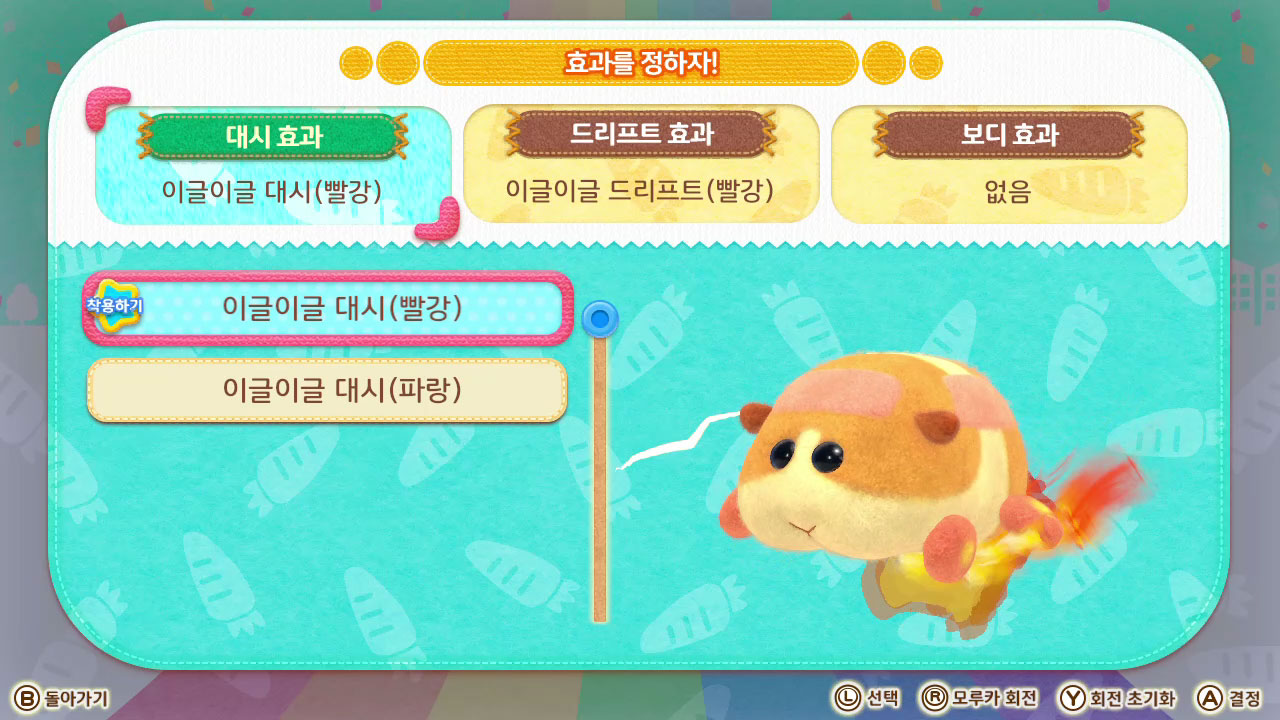Open the 보디 효과 tab
The image size is (1280, 720).
1009,163
